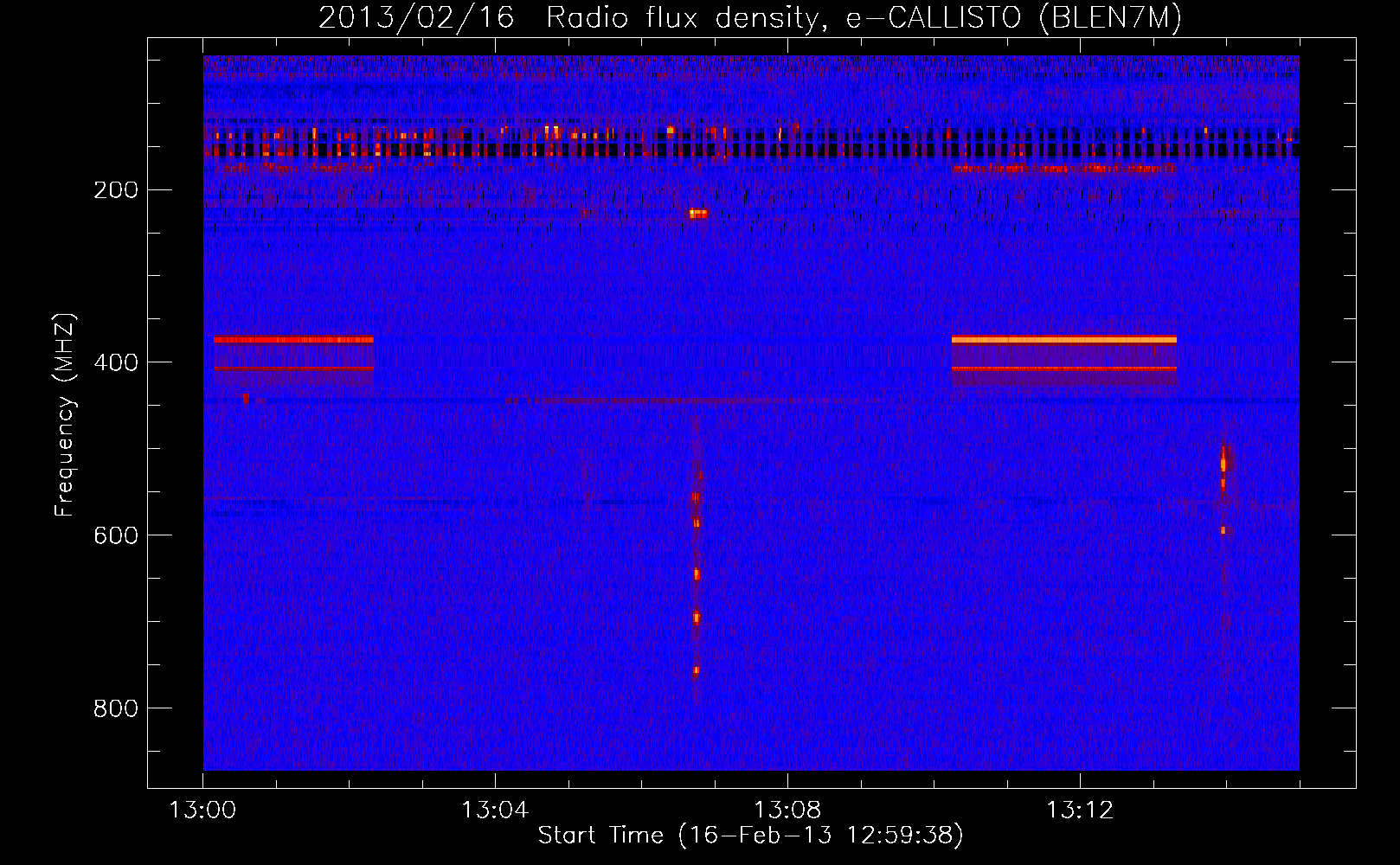Screen dimensions: 1400x865
Task: Click the 600 frequency tick label
Action: click(115, 535)
